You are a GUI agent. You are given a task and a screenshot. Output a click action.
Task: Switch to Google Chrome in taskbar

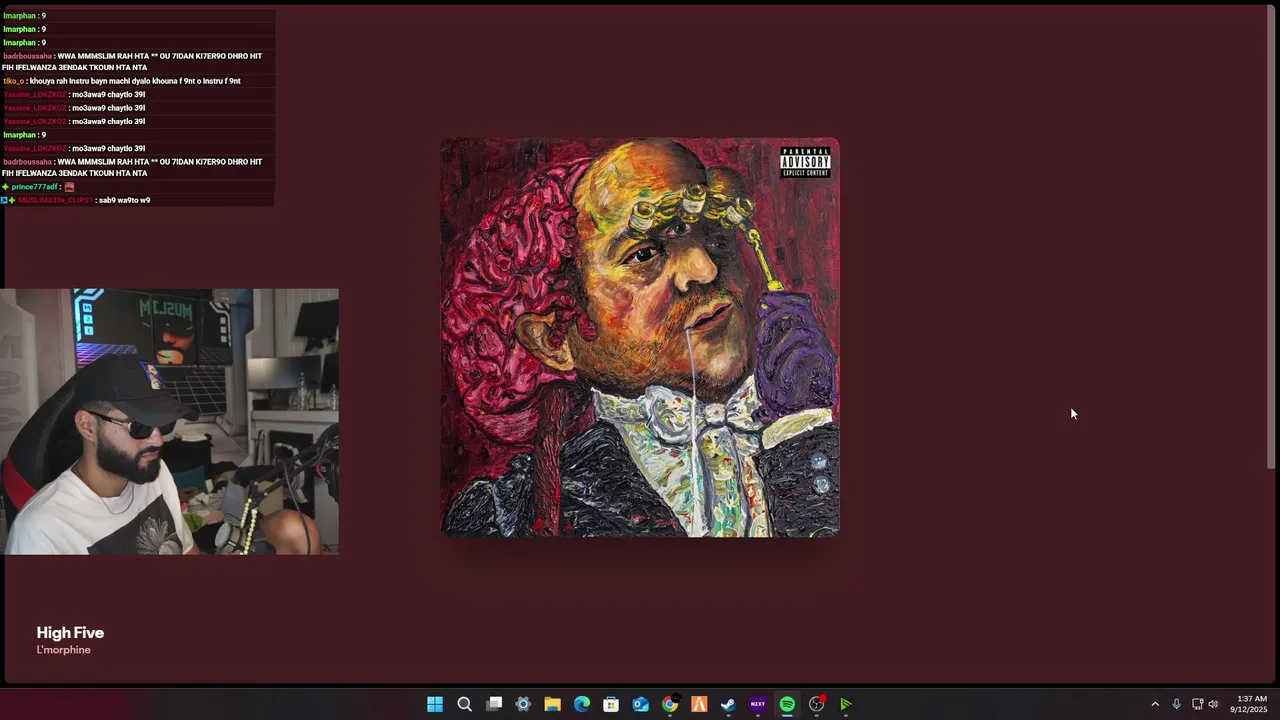point(670,704)
